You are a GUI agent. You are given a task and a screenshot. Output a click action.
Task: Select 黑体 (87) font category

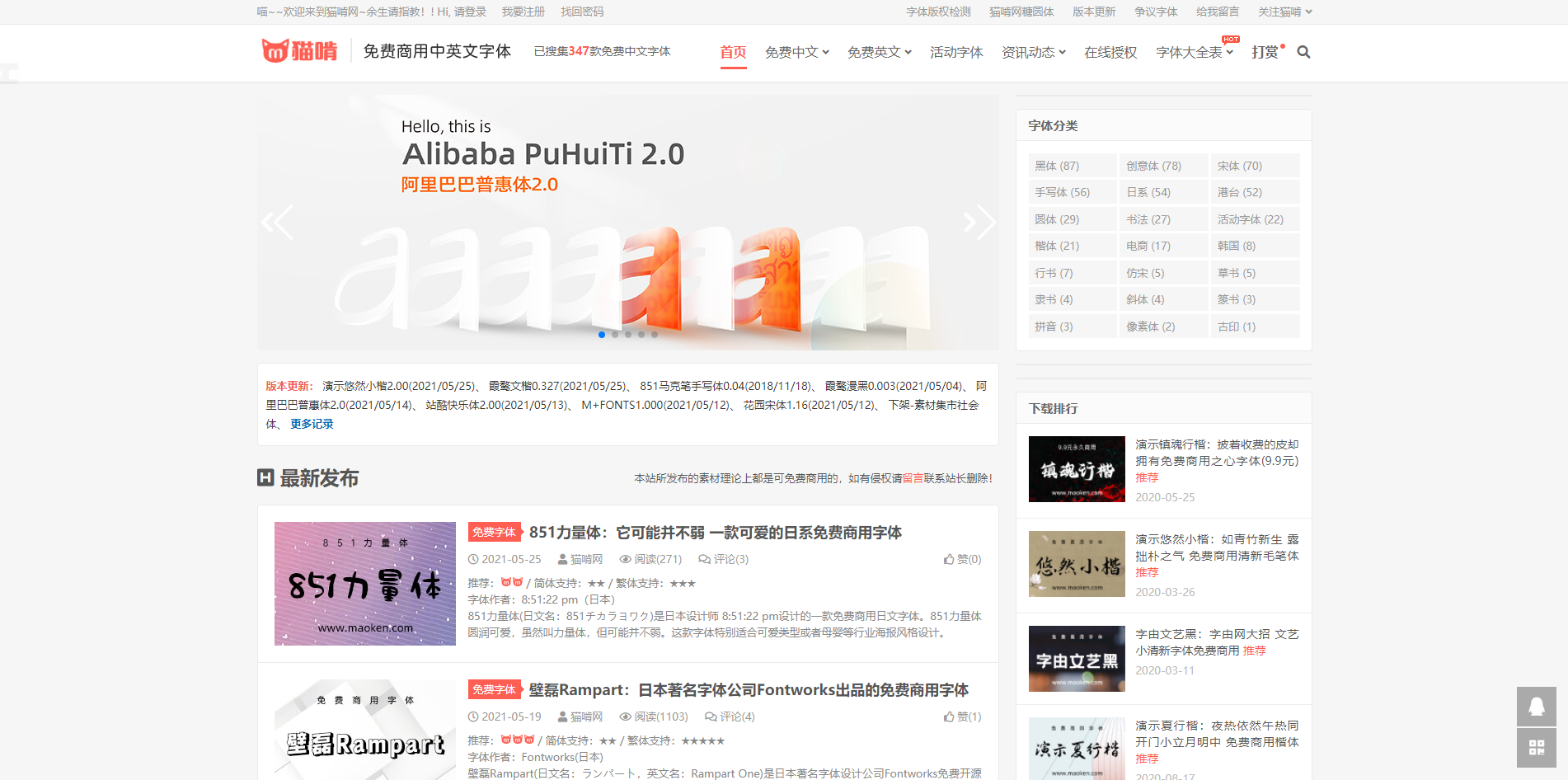1073,166
